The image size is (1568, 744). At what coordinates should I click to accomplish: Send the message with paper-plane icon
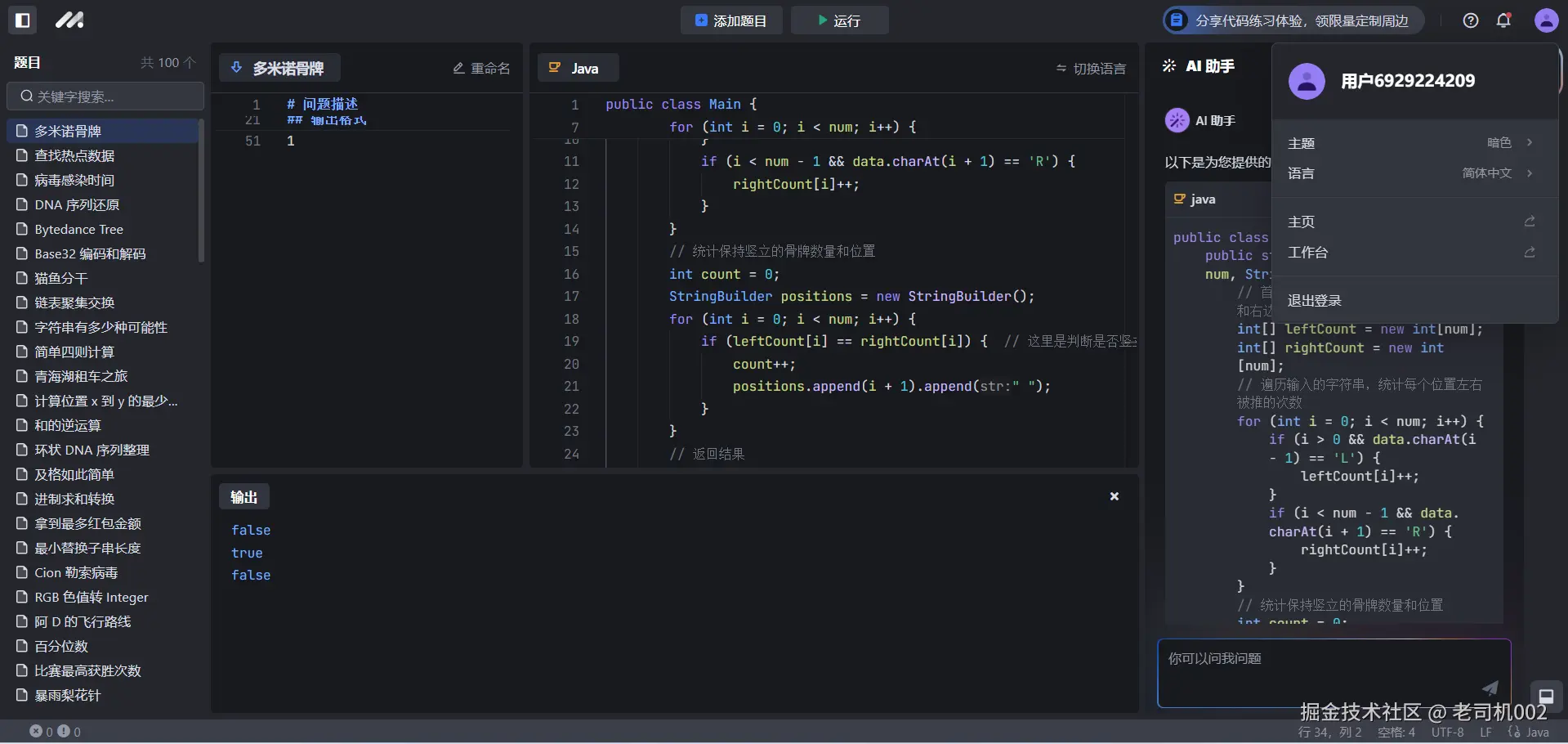coord(1490,688)
